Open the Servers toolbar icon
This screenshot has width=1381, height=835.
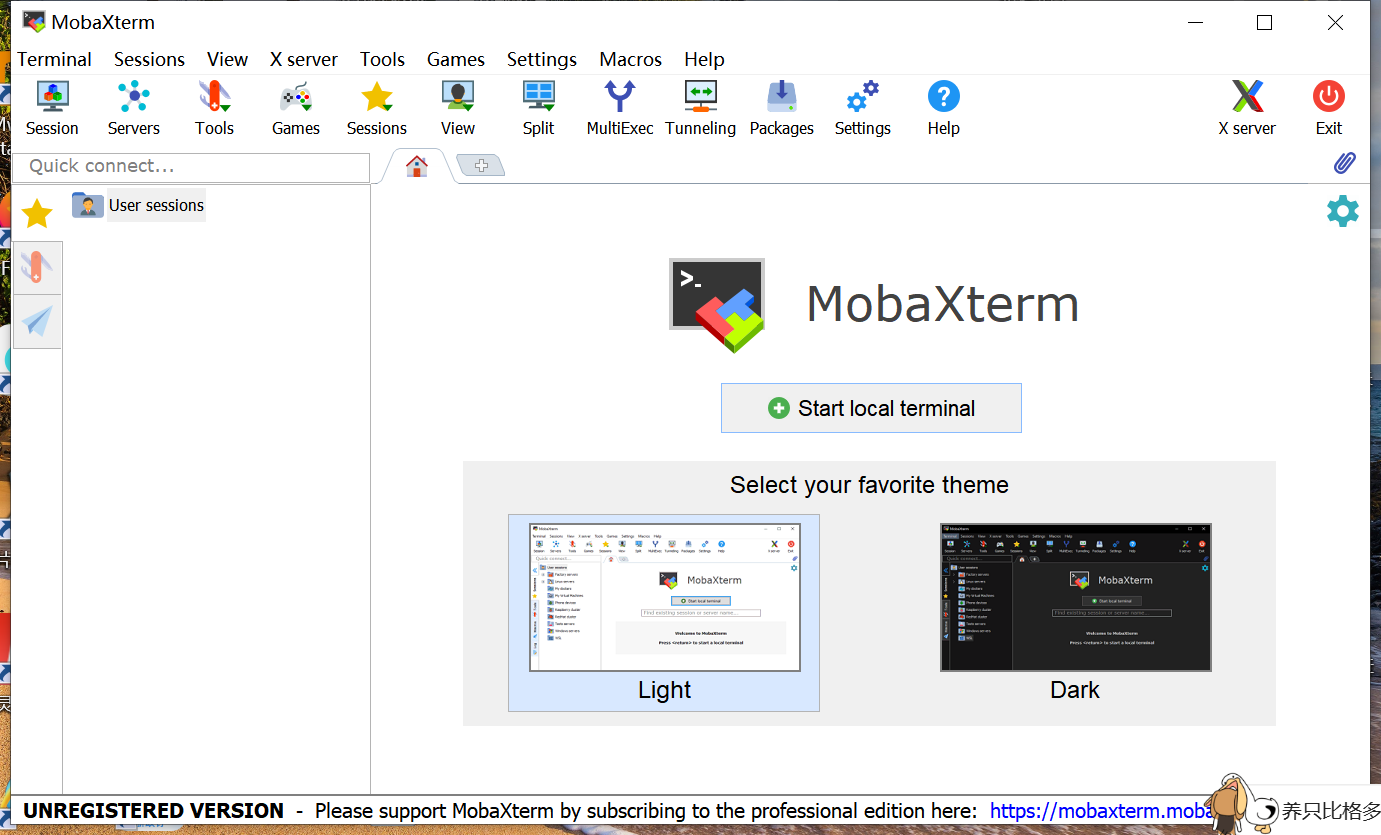click(x=133, y=108)
